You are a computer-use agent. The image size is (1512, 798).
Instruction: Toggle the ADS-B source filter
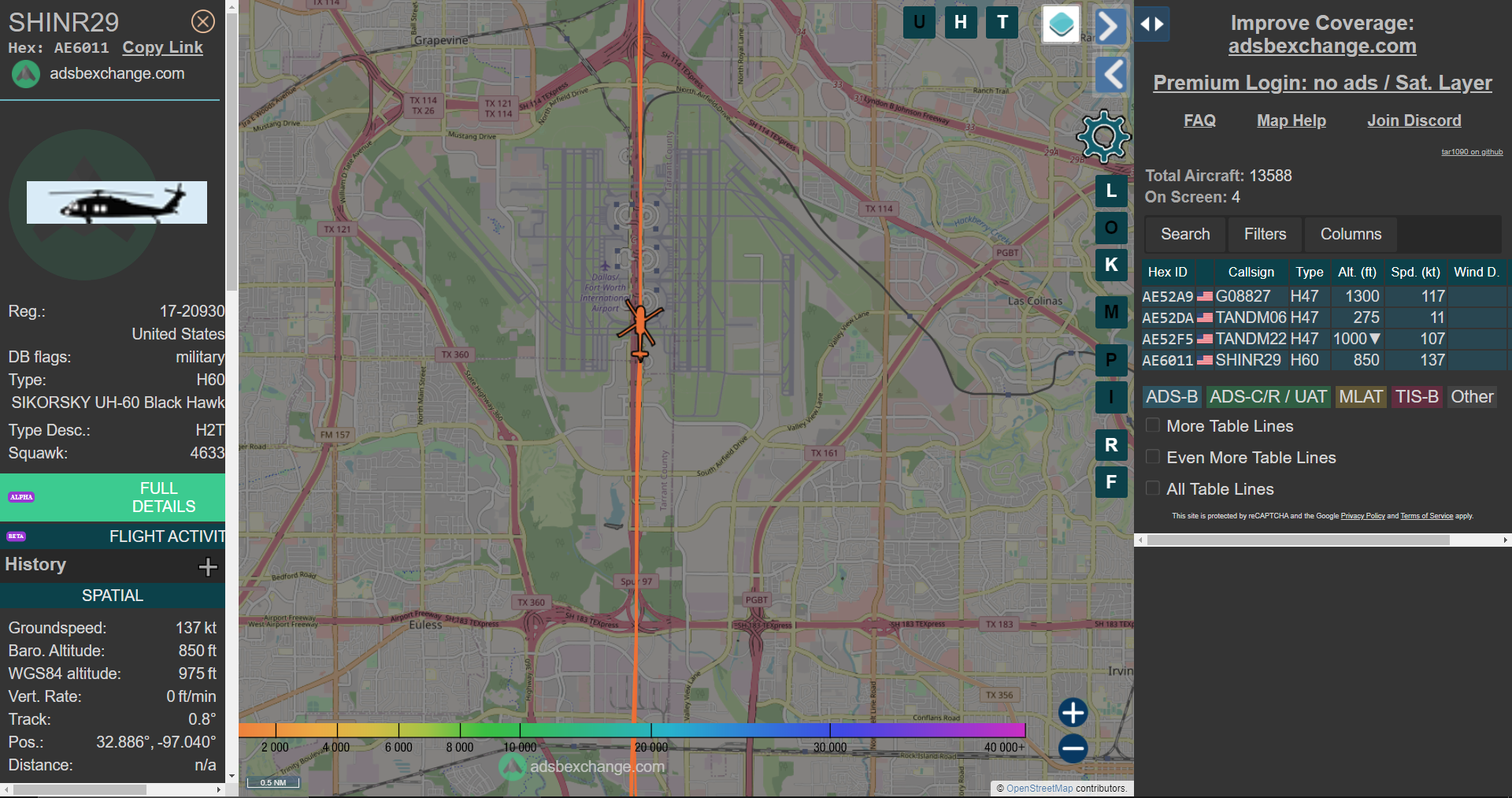(1172, 397)
